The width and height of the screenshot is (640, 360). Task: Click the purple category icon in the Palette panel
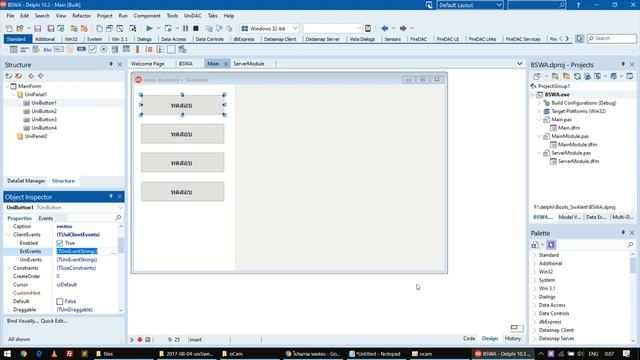[551, 244]
